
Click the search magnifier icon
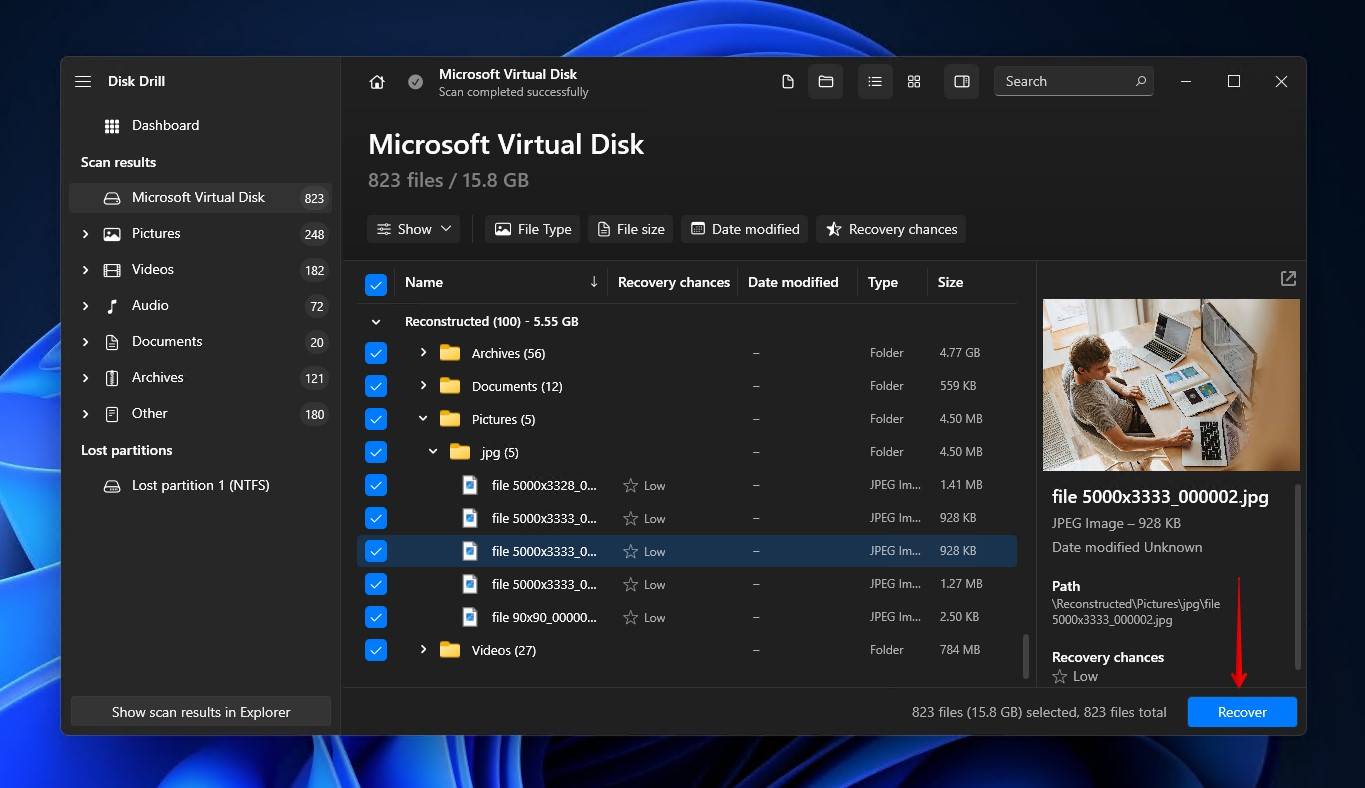[1140, 81]
